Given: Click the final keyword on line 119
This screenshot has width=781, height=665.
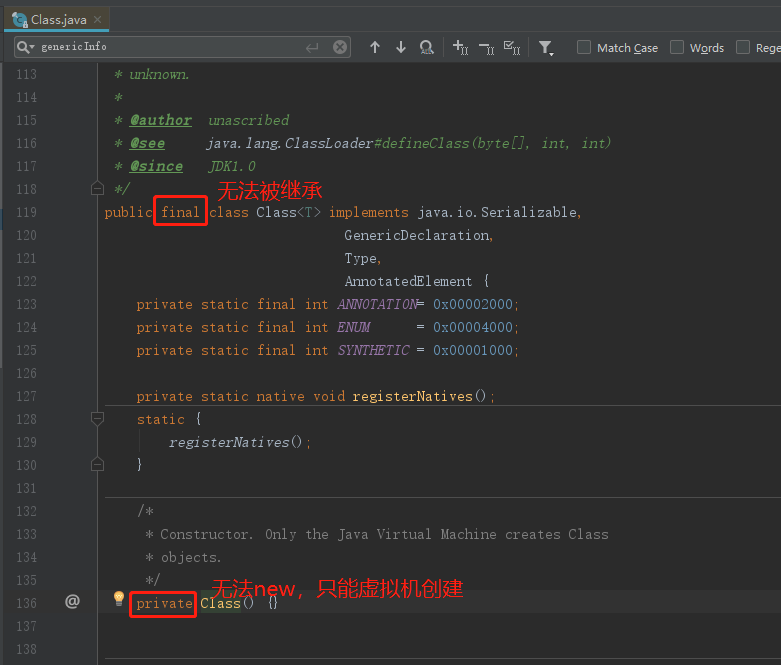Looking at the screenshot, I should (x=180, y=212).
